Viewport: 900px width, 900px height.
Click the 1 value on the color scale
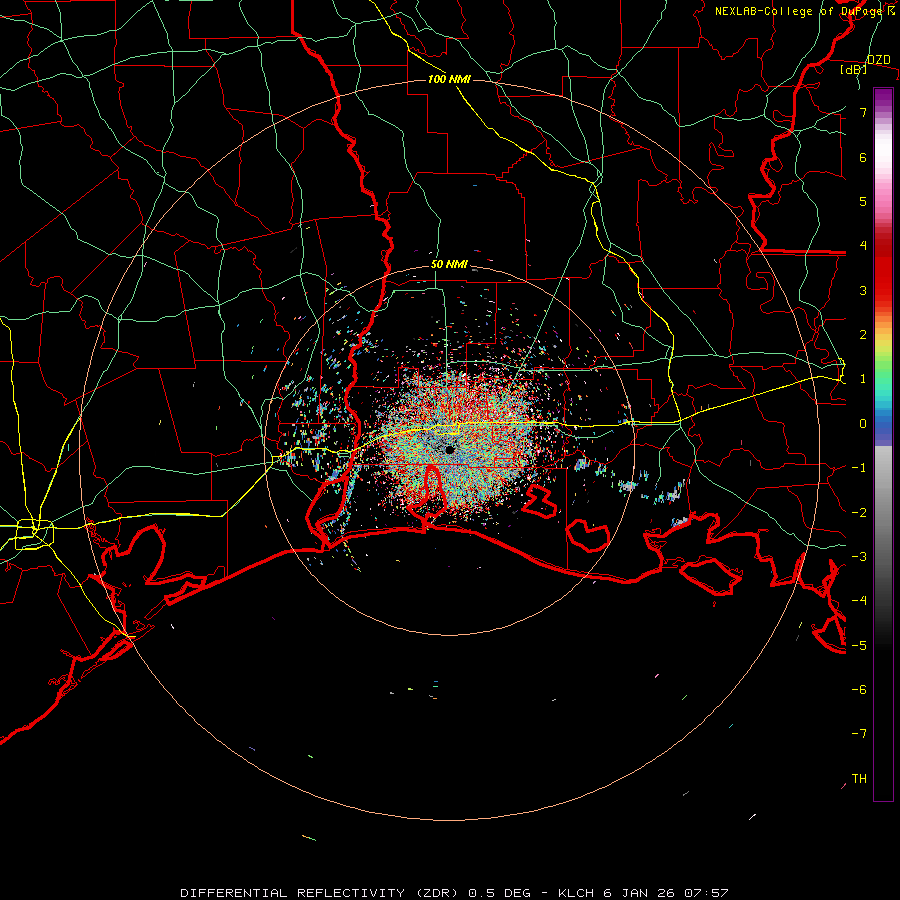point(863,379)
